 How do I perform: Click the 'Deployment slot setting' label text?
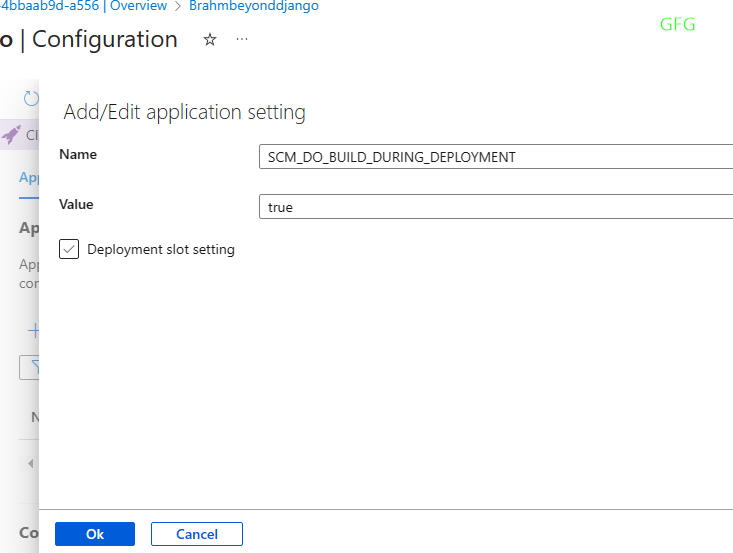tap(161, 249)
